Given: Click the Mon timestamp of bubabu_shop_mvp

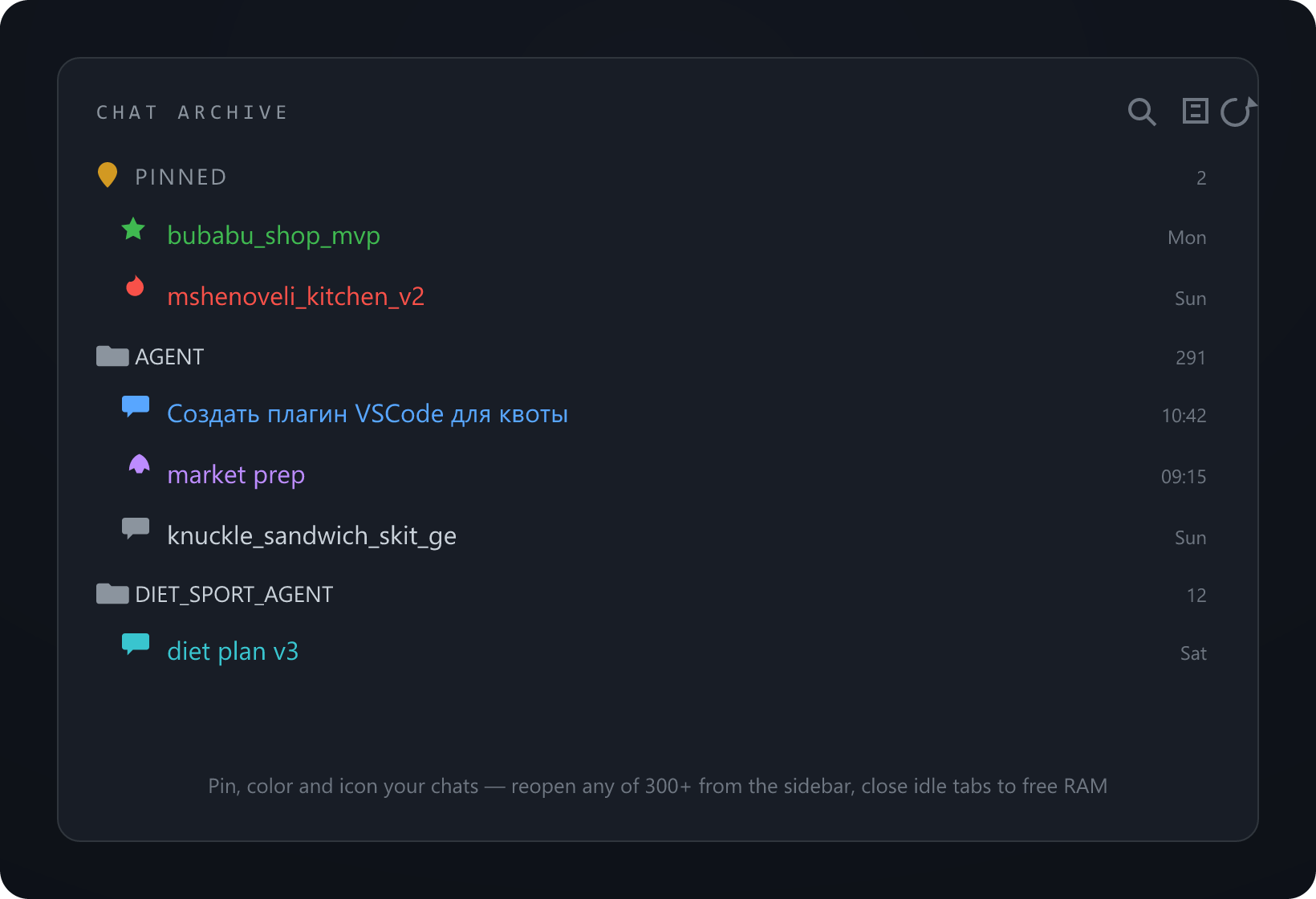Looking at the screenshot, I should 1188,238.
